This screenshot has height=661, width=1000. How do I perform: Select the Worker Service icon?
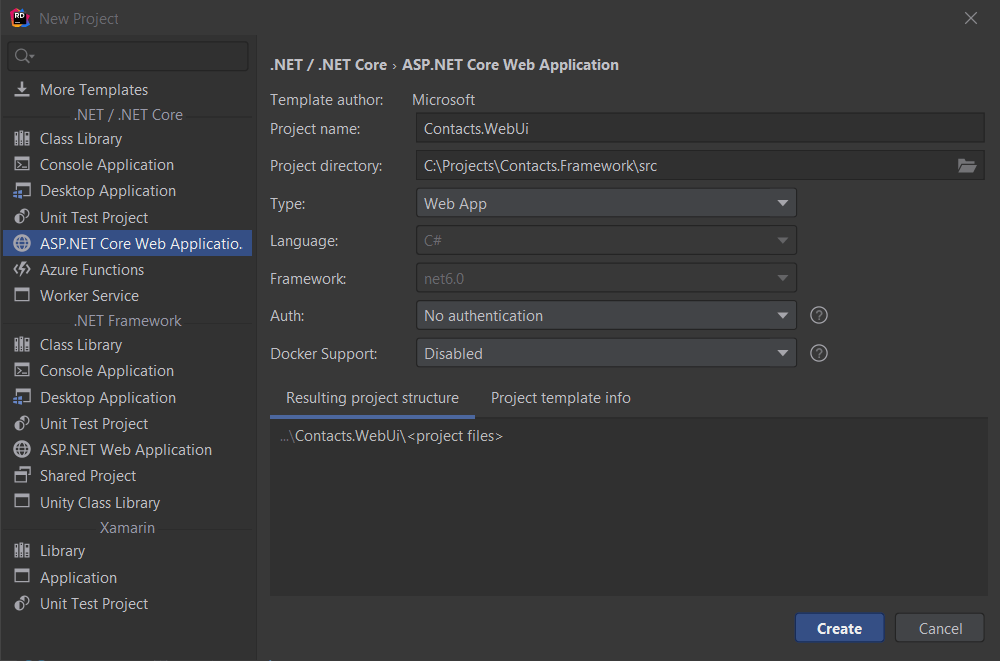(22, 295)
